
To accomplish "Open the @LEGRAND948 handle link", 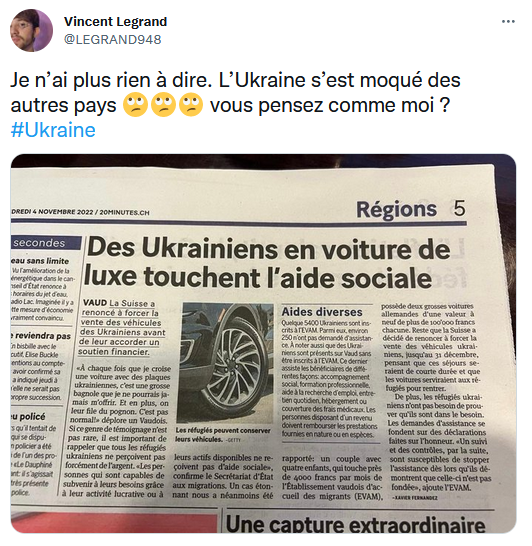I will pyautogui.click(x=112, y=40).
